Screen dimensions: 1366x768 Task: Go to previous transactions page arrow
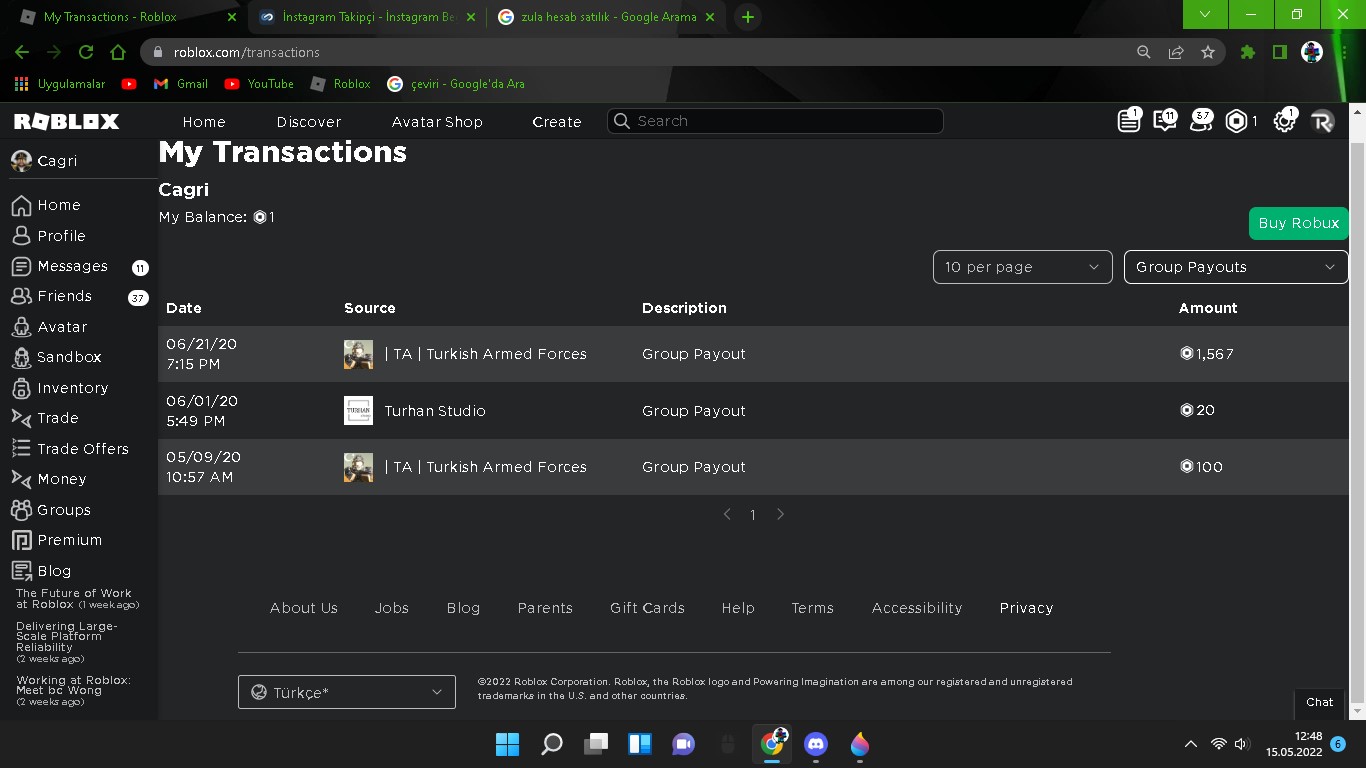coord(727,514)
